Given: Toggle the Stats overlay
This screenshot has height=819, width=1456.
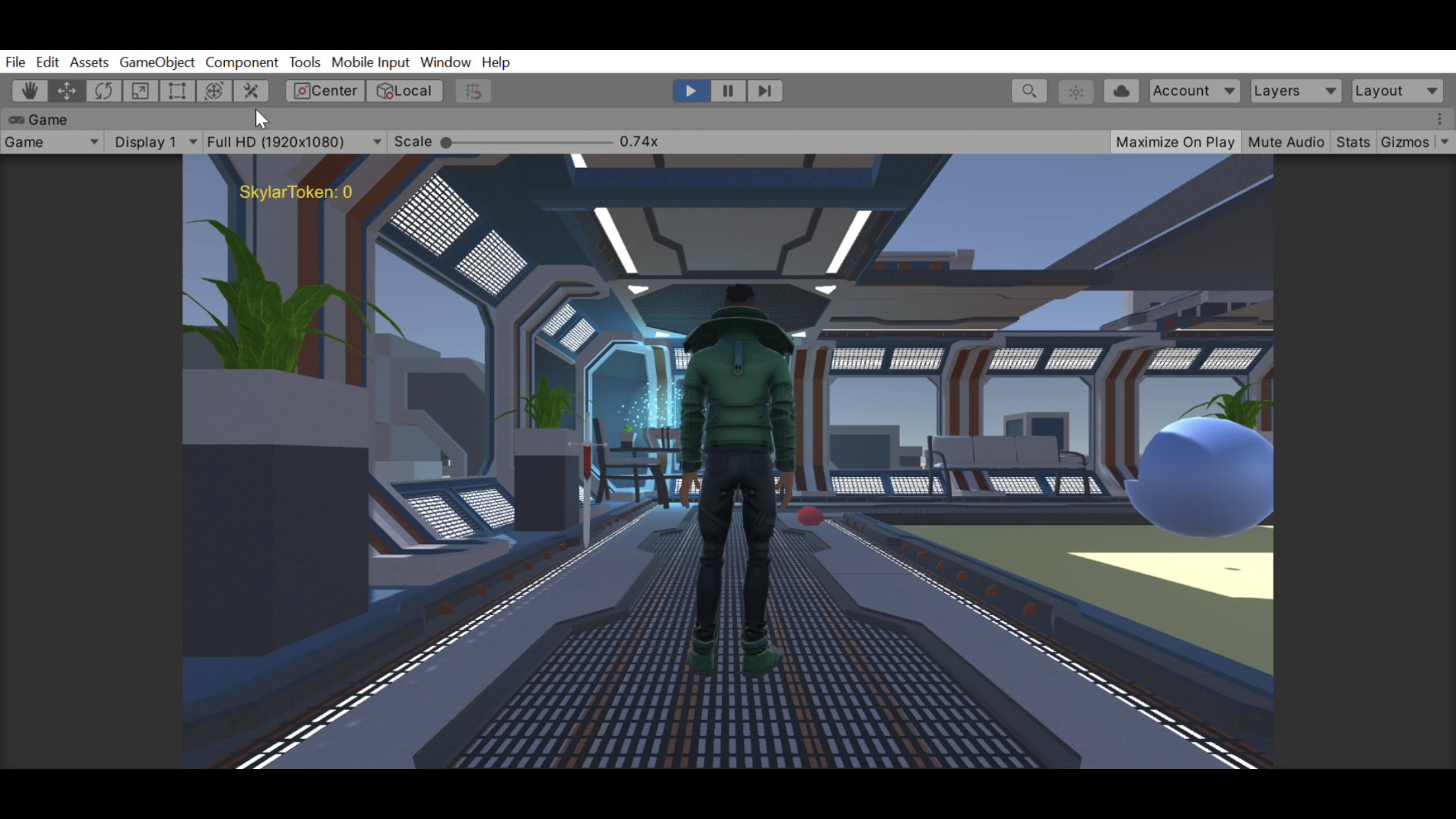Looking at the screenshot, I should pos(1352,142).
